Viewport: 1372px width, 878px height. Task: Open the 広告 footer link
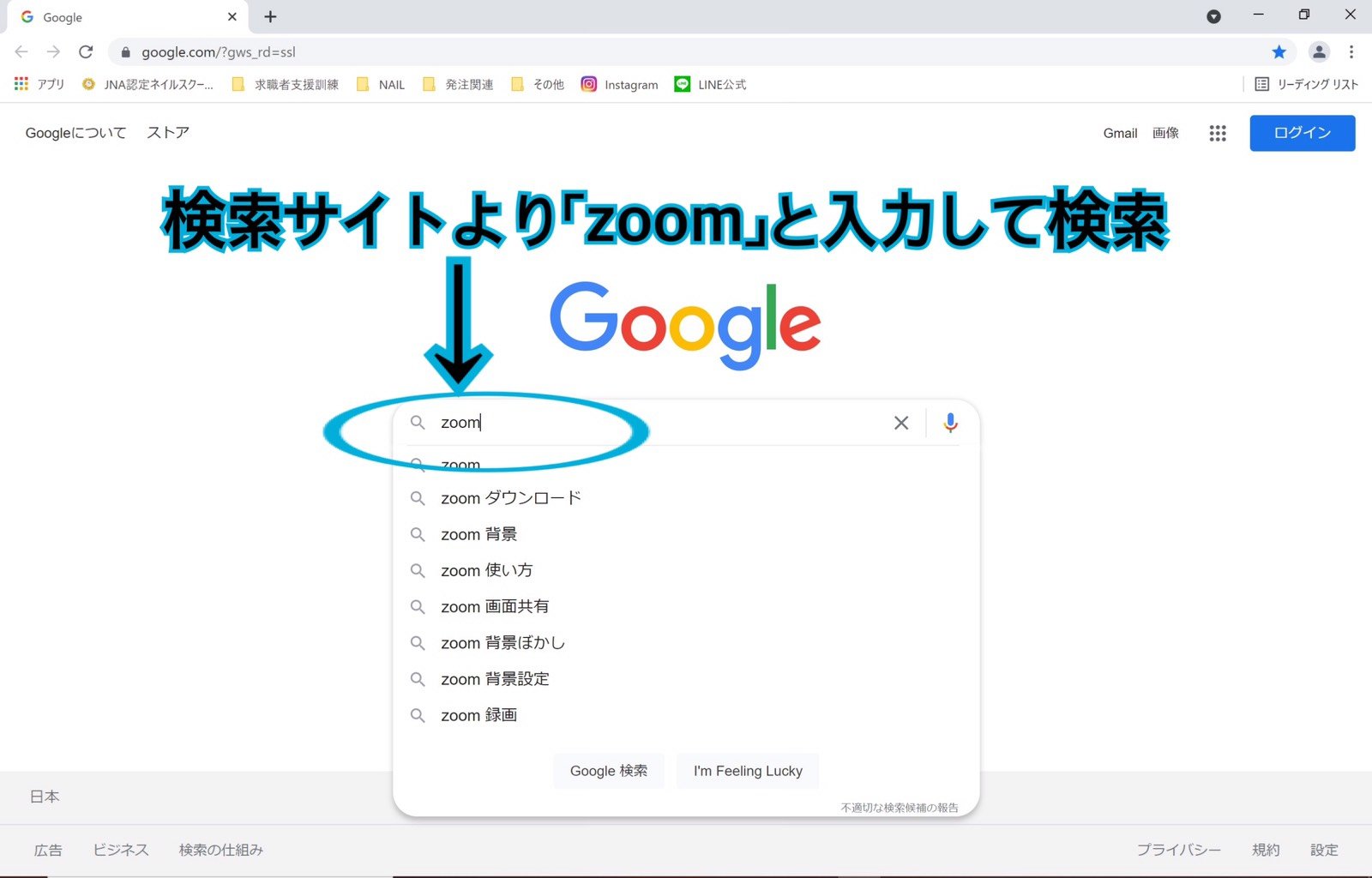[48, 850]
